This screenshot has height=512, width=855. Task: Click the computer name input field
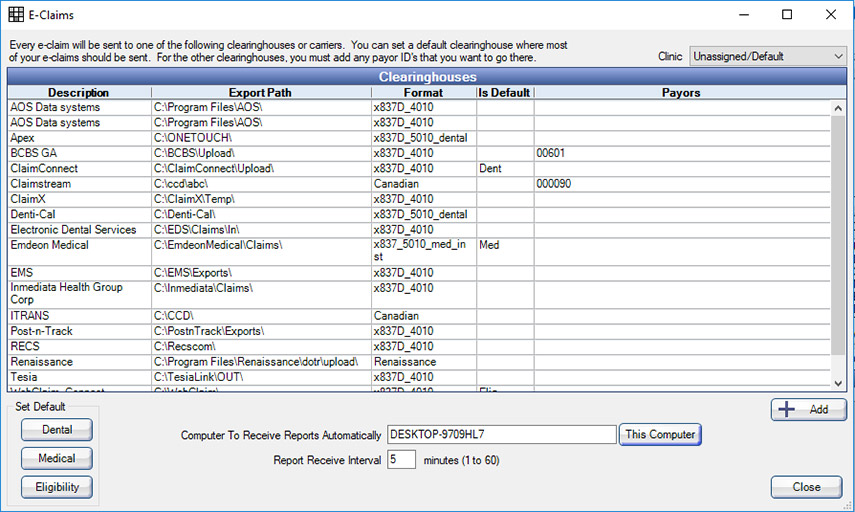[502, 435]
